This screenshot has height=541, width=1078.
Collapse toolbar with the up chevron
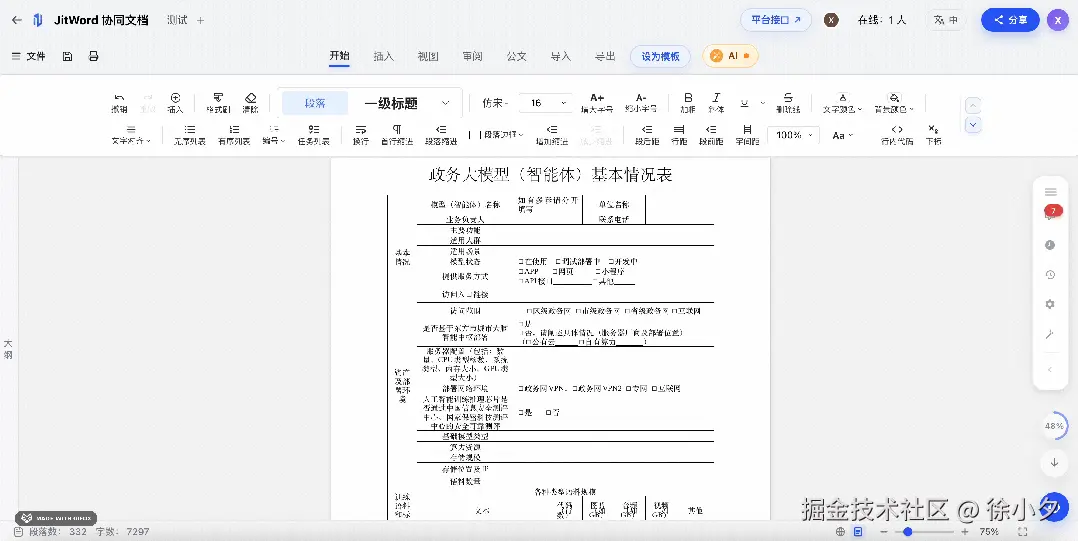(973, 106)
